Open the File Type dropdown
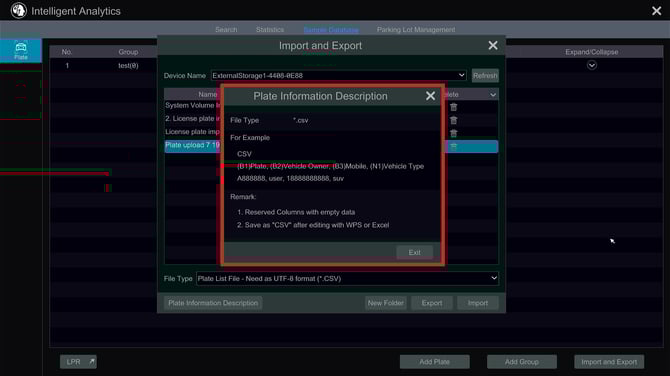The image size is (670, 376). [347, 279]
